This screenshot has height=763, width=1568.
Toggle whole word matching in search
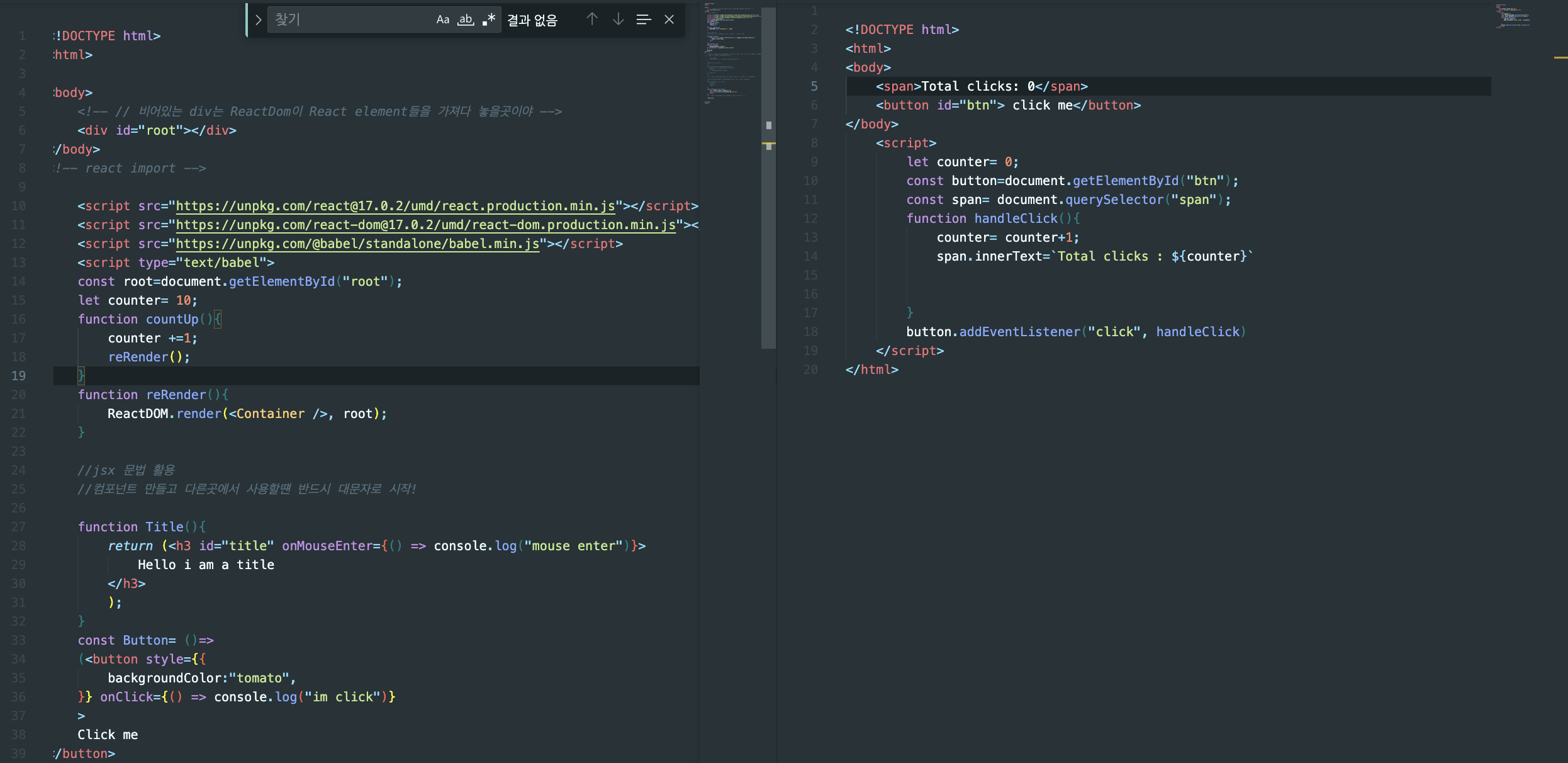click(466, 20)
